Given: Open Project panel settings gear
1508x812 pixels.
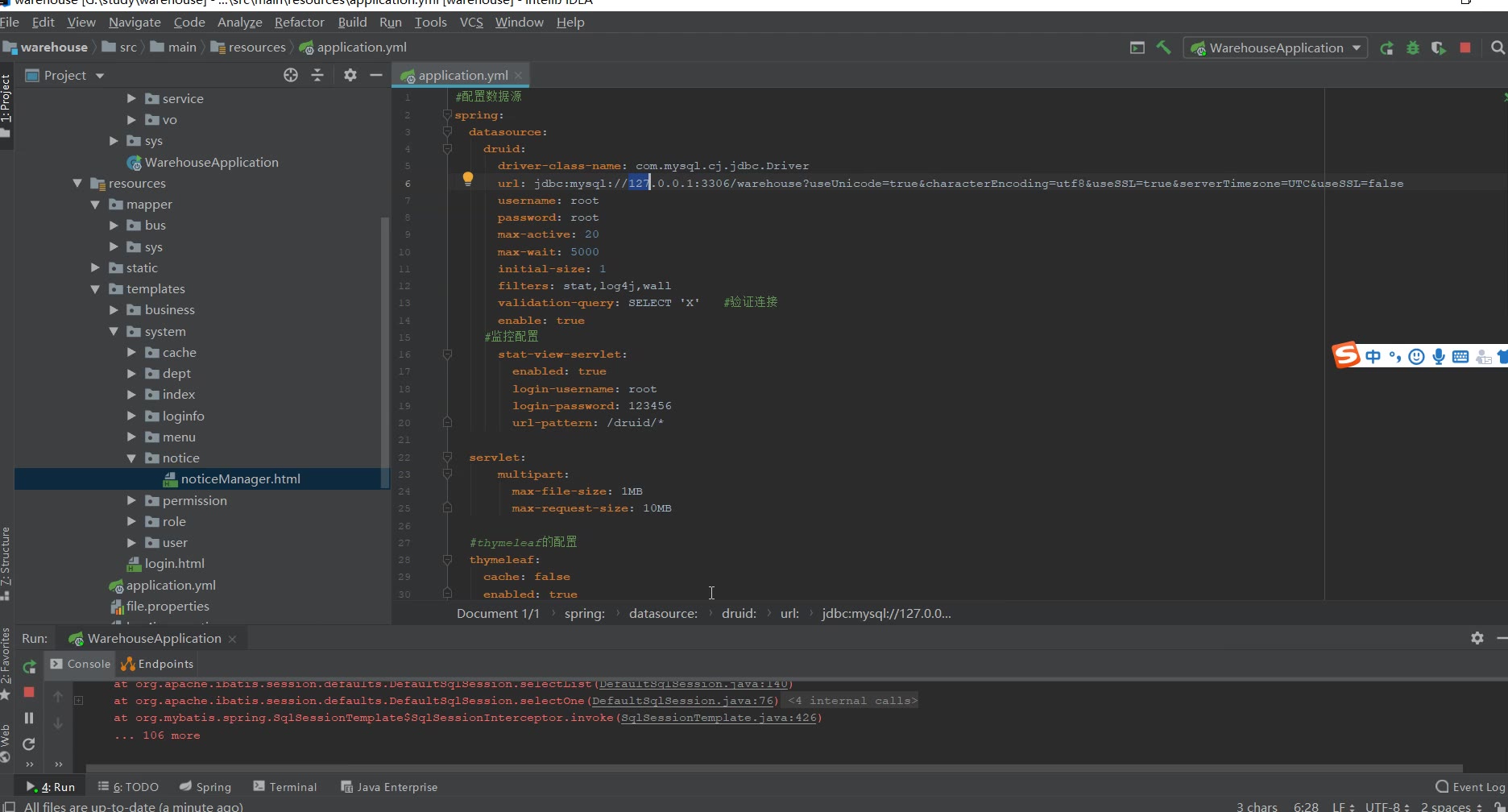Looking at the screenshot, I should coord(350,75).
